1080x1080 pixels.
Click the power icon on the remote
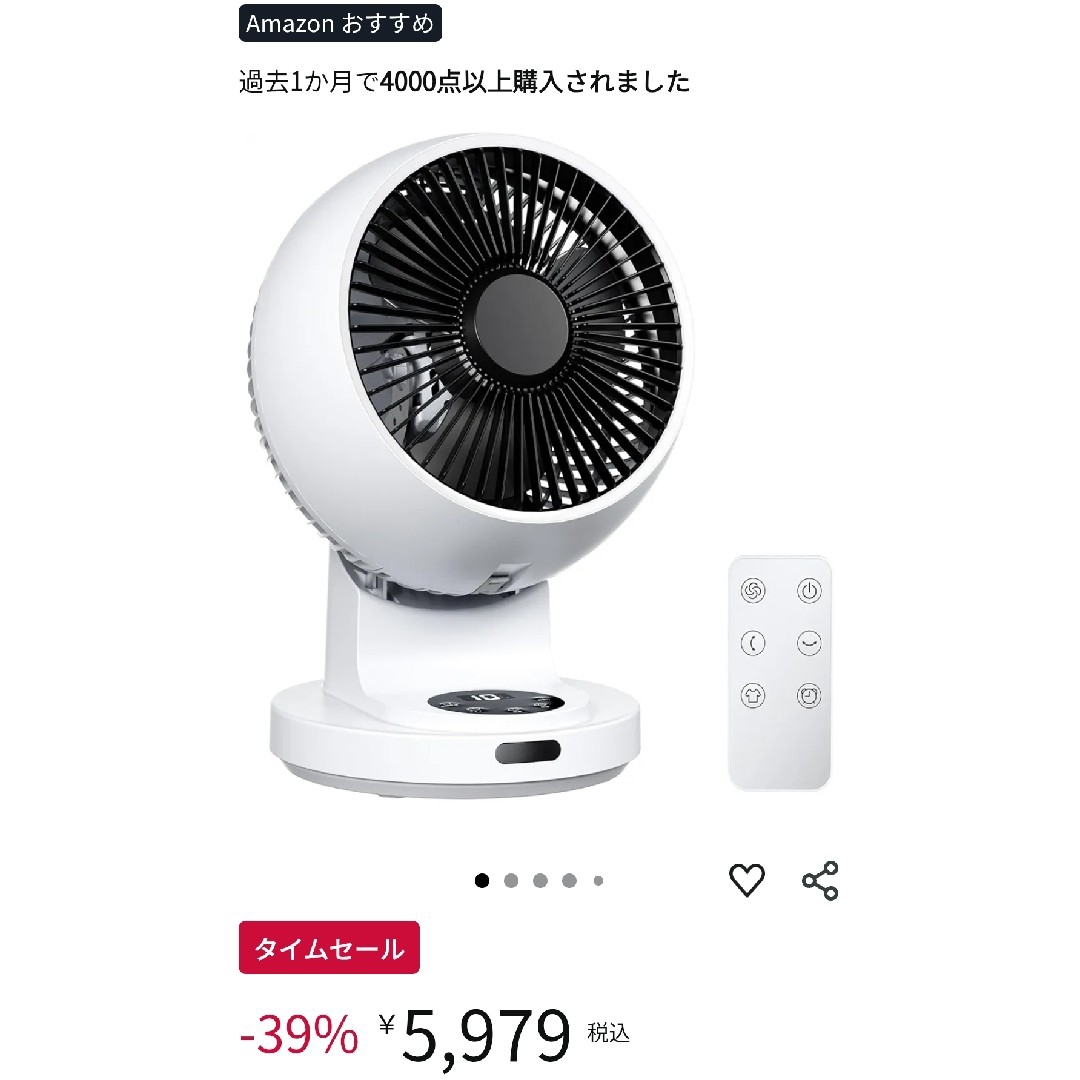click(x=809, y=591)
